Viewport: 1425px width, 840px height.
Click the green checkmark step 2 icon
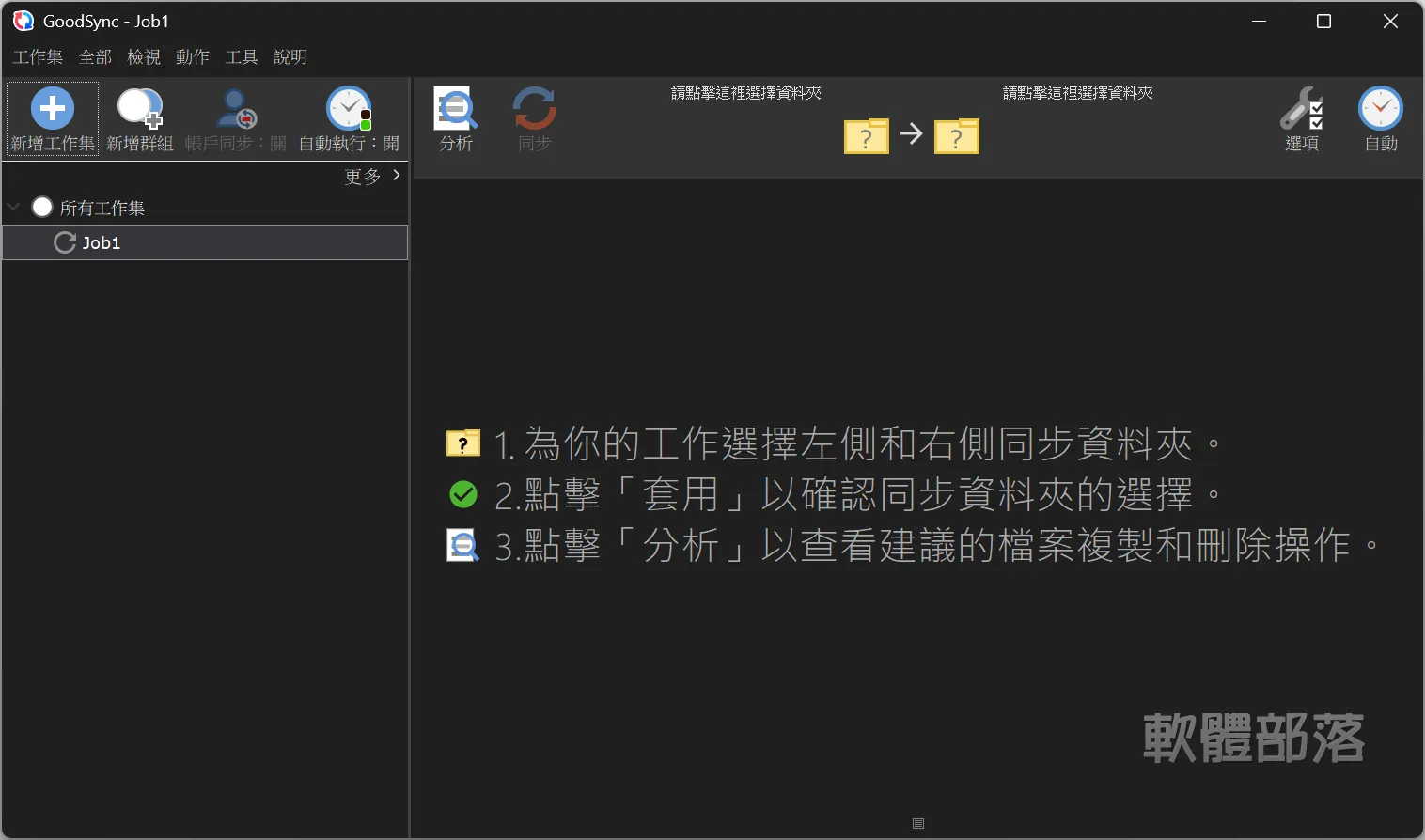(463, 494)
